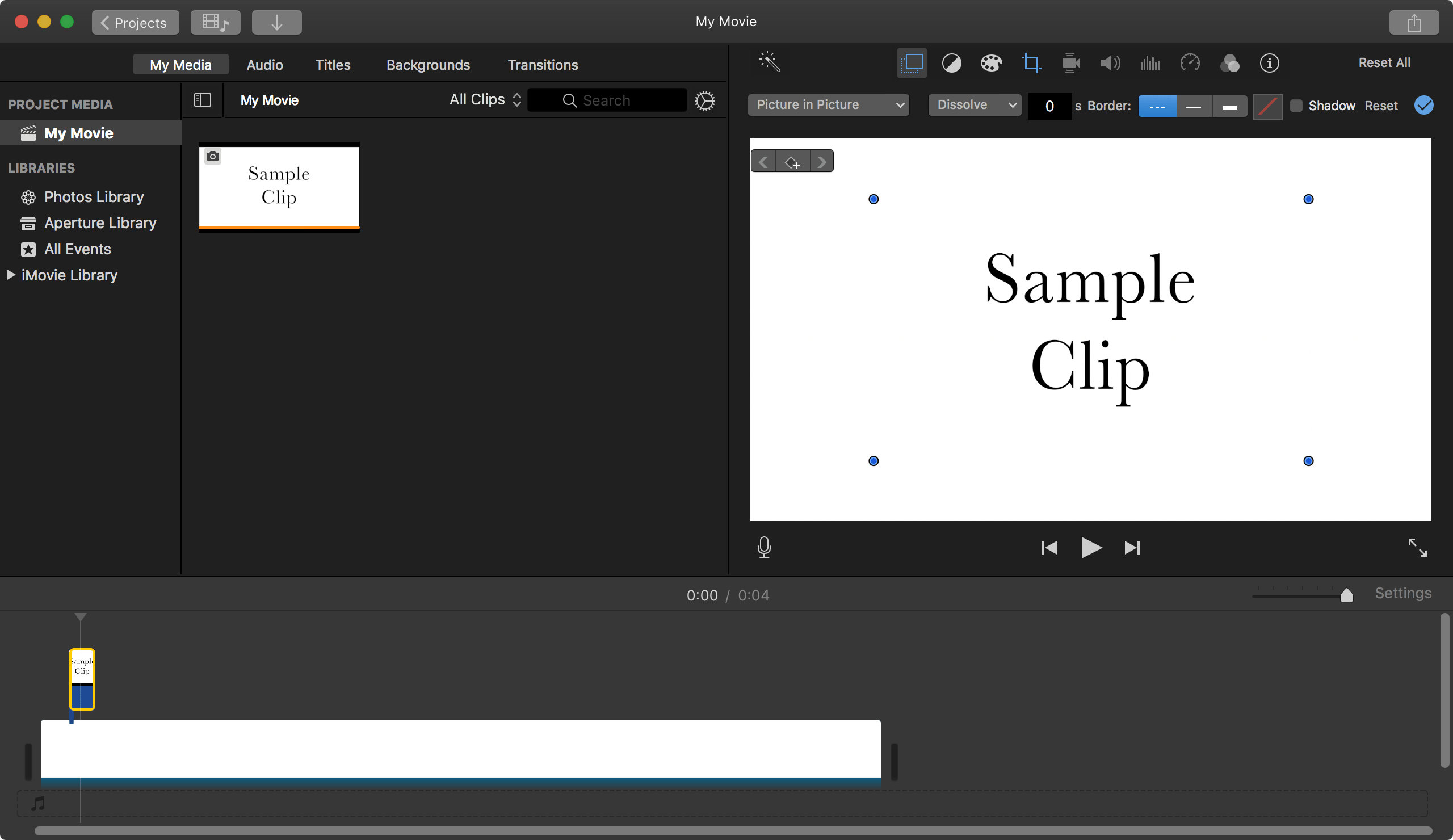Switch to the Audio tab
The width and height of the screenshot is (1453, 840).
click(x=264, y=65)
